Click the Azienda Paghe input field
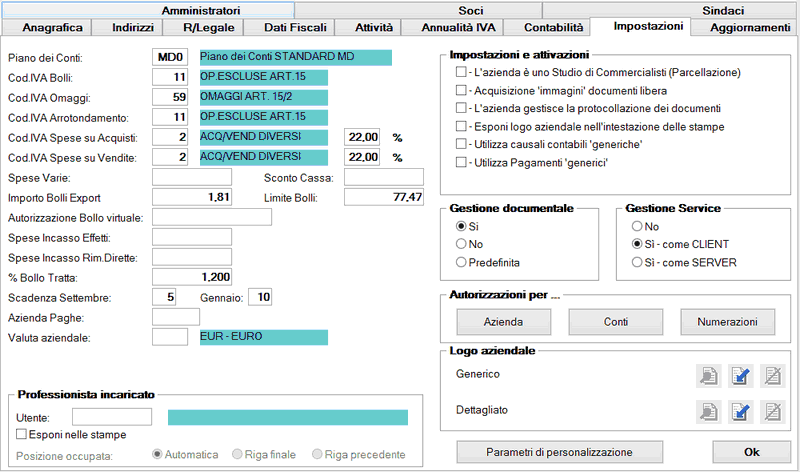The height and width of the screenshot is (472, 800). point(176,317)
